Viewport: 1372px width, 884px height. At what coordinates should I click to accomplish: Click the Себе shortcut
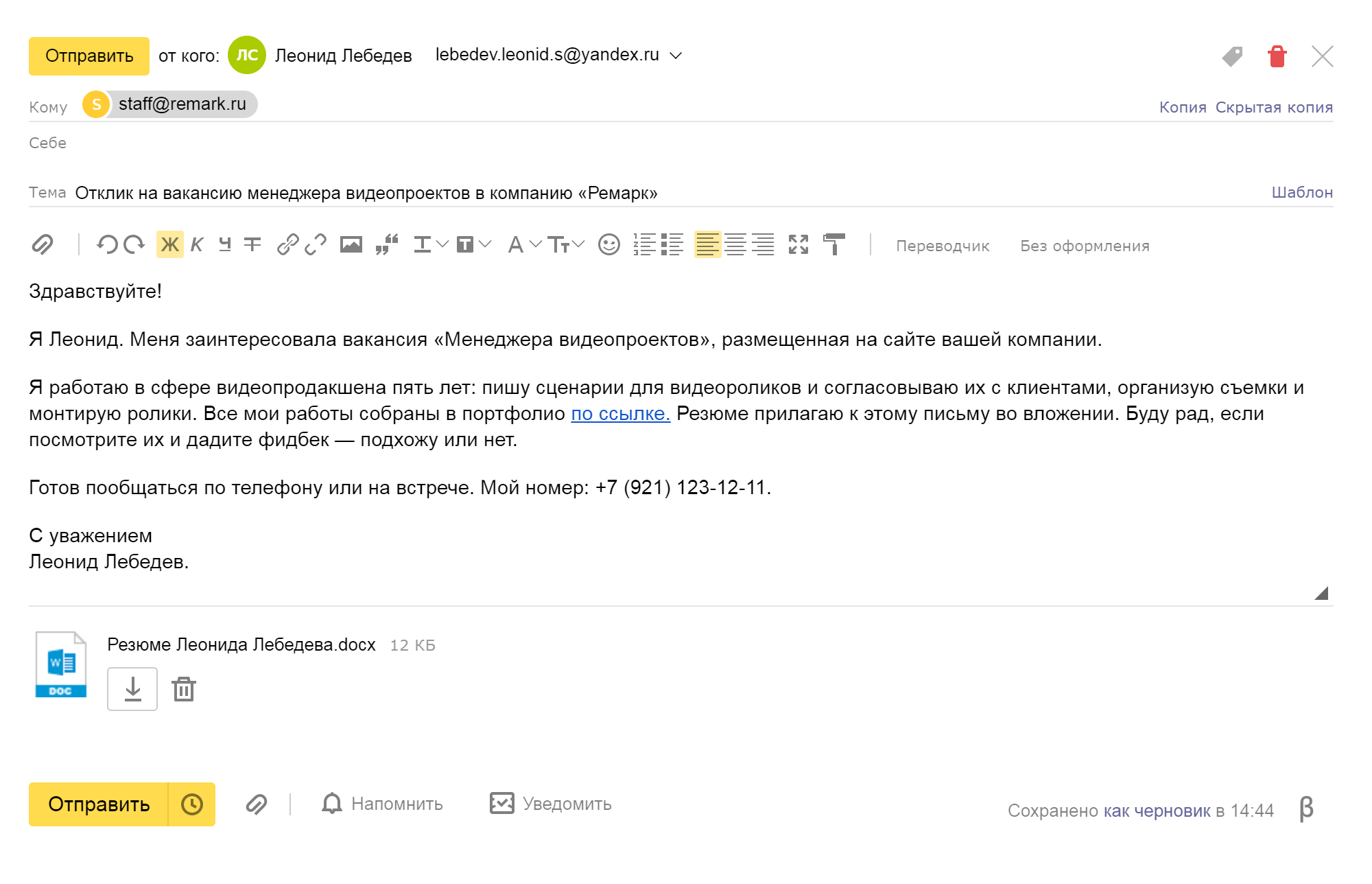(x=47, y=143)
